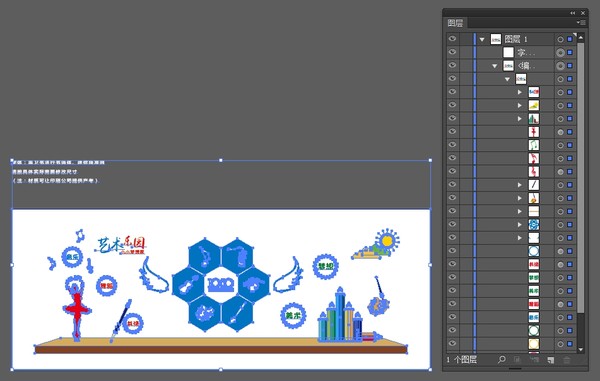Viewport: 600px width, 381px height.
Task: Hide 图层 1 using its eye icon
Action: [452, 39]
